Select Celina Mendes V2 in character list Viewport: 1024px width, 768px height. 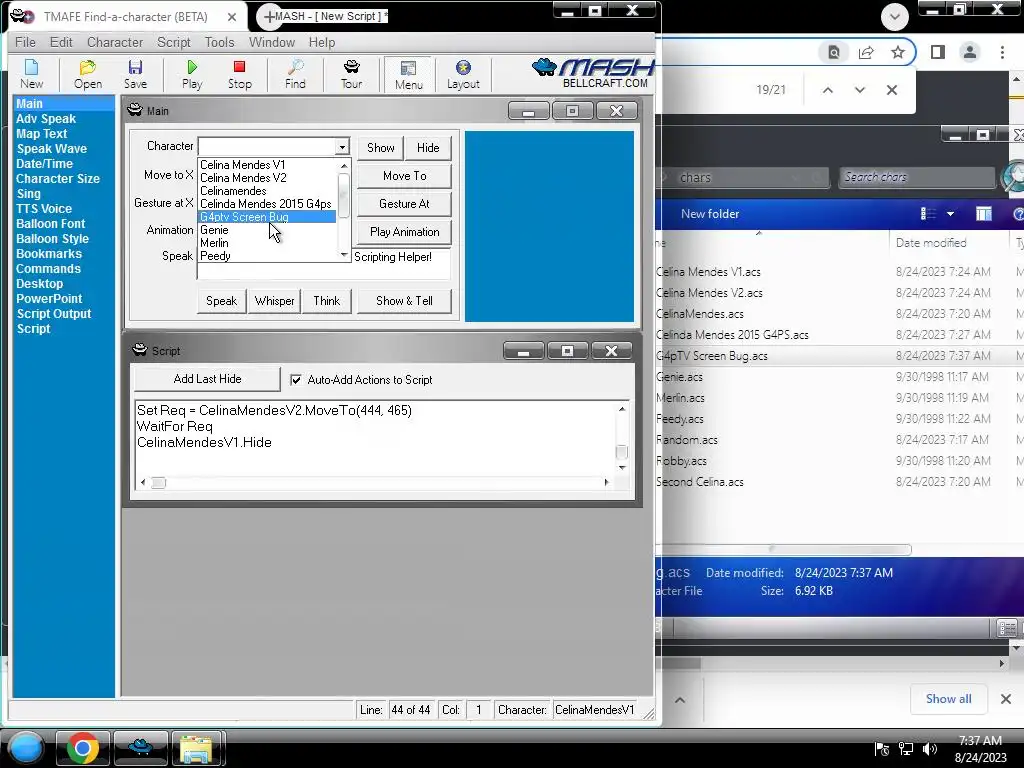pyautogui.click(x=267, y=178)
